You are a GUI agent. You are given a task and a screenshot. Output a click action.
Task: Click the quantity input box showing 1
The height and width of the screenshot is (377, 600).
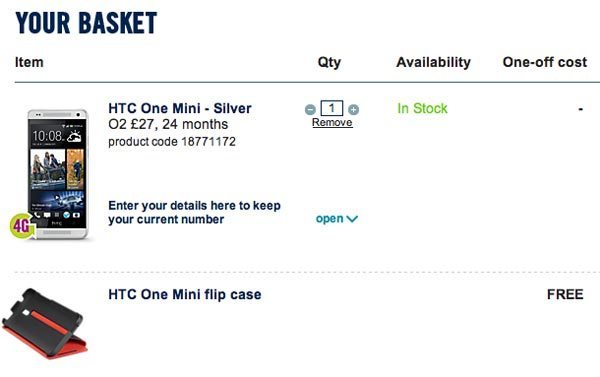[x=332, y=108]
